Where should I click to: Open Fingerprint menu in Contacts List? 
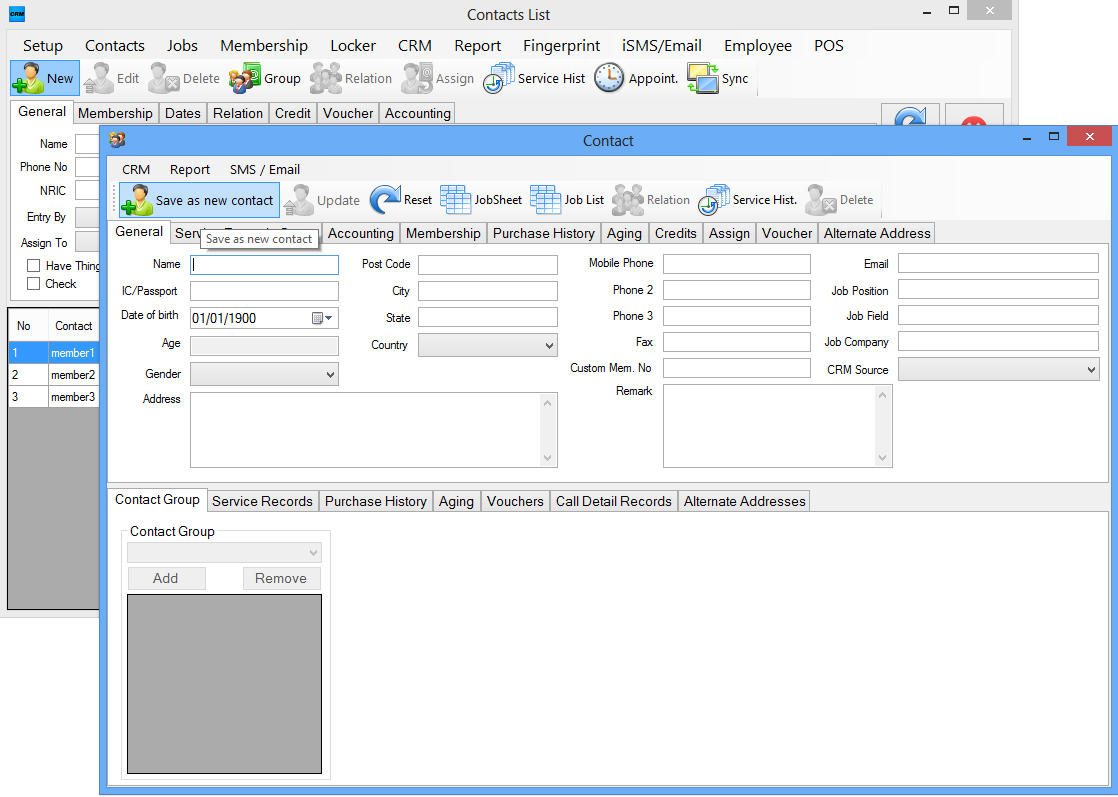point(562,46)
